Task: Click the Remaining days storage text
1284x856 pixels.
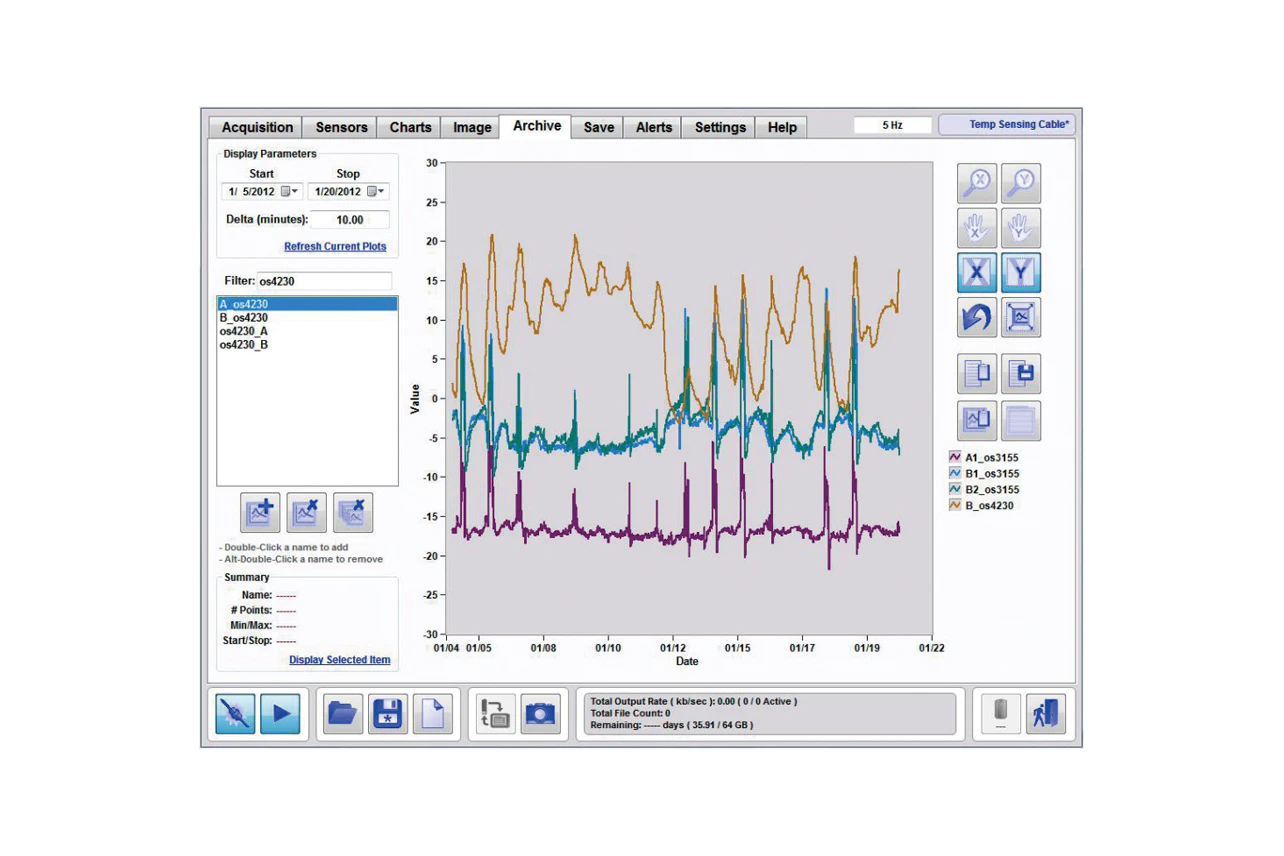Action: (672, 725)
